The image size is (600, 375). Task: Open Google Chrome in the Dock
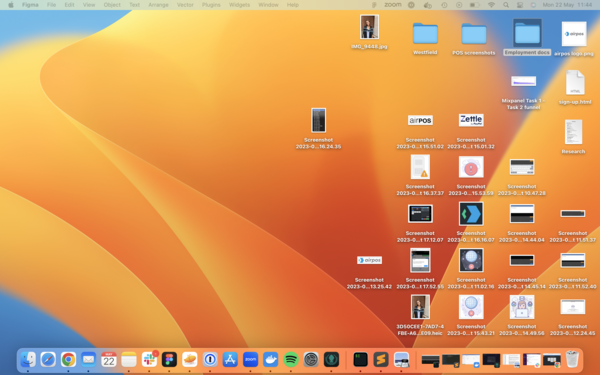pyautogui.click(x=68, y=359)
